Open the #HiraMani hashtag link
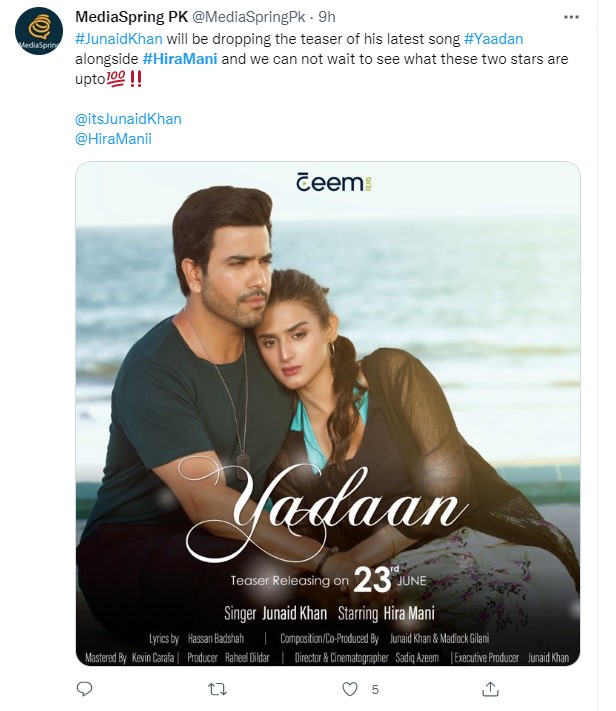The width and height of the screenshot is (616, 711). tap(180, 59)
